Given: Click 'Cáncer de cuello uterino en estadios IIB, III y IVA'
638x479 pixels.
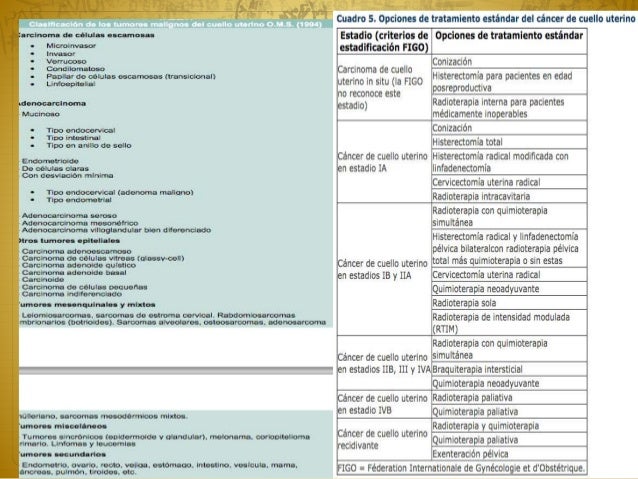Looking at the screenshot, I should coord(384,363).
